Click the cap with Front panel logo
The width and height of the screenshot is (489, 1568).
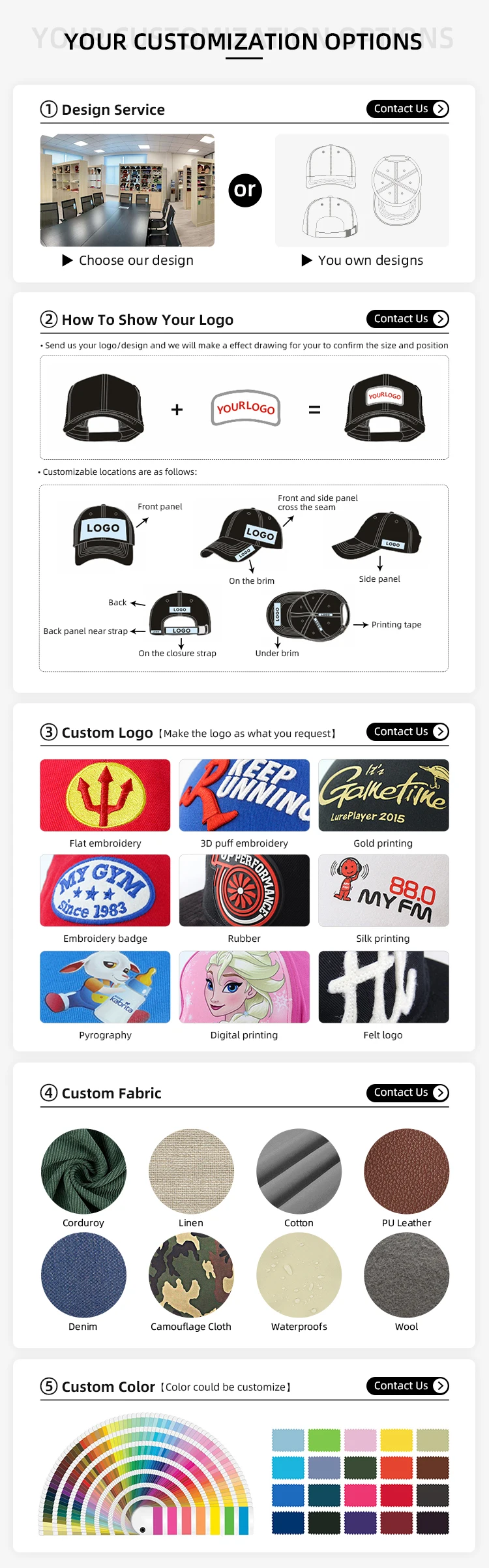pos(104,534)
